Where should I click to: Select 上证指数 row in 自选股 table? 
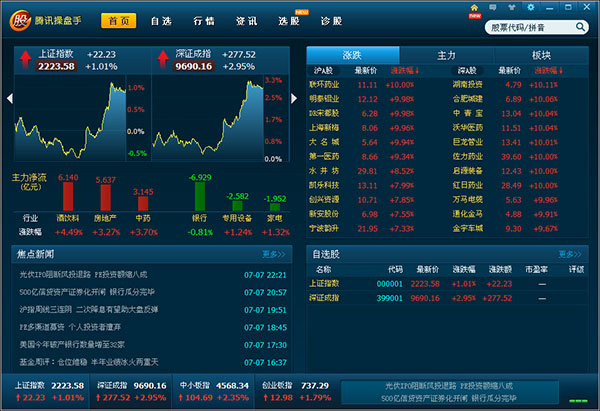pyautogui.click(x=447, y=284)
